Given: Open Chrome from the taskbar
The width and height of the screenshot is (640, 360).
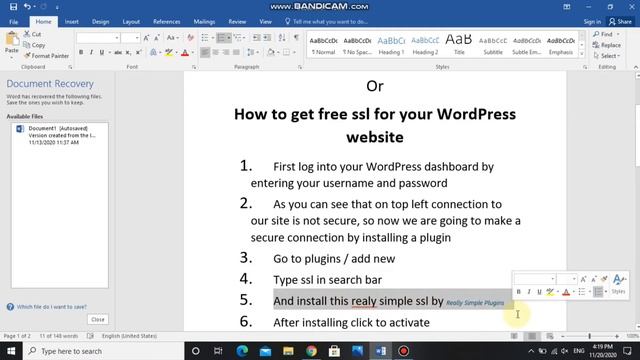Looking at the screenshot, I should pyautogui.click(x=311, y=351).
